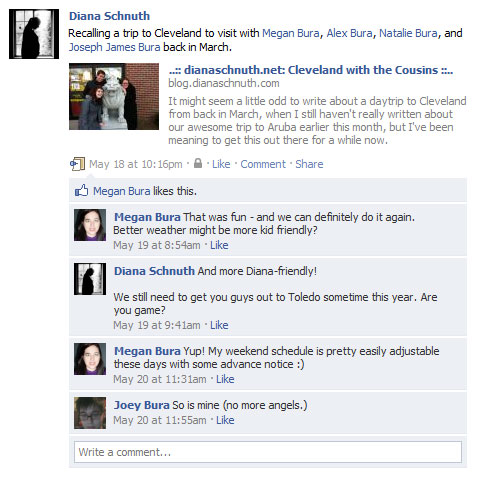This screenshot has height=477, width=477.
Task: Open Joseph James Bura profile link
Action: coord(114,47)
